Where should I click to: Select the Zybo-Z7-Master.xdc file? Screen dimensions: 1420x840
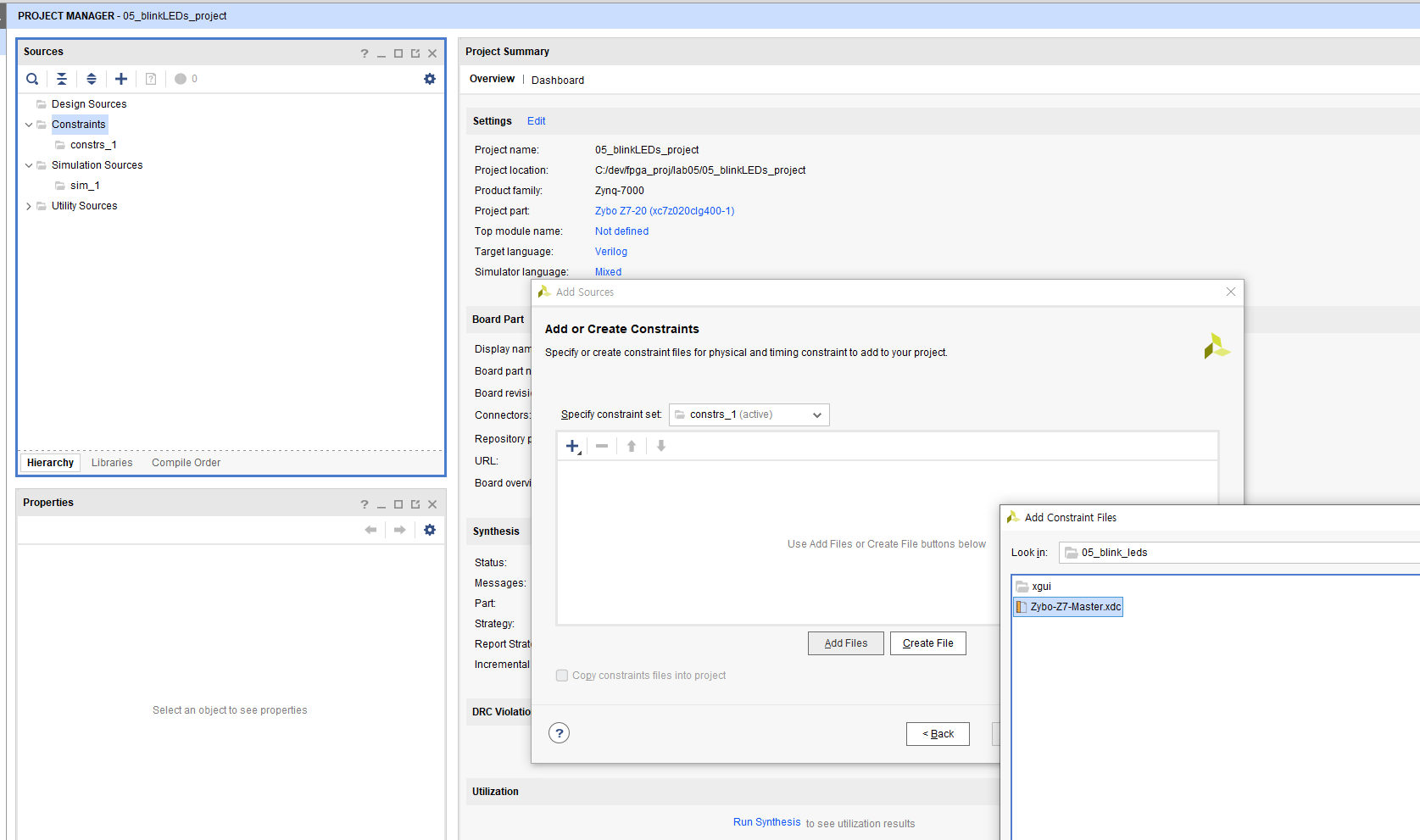1068,607
